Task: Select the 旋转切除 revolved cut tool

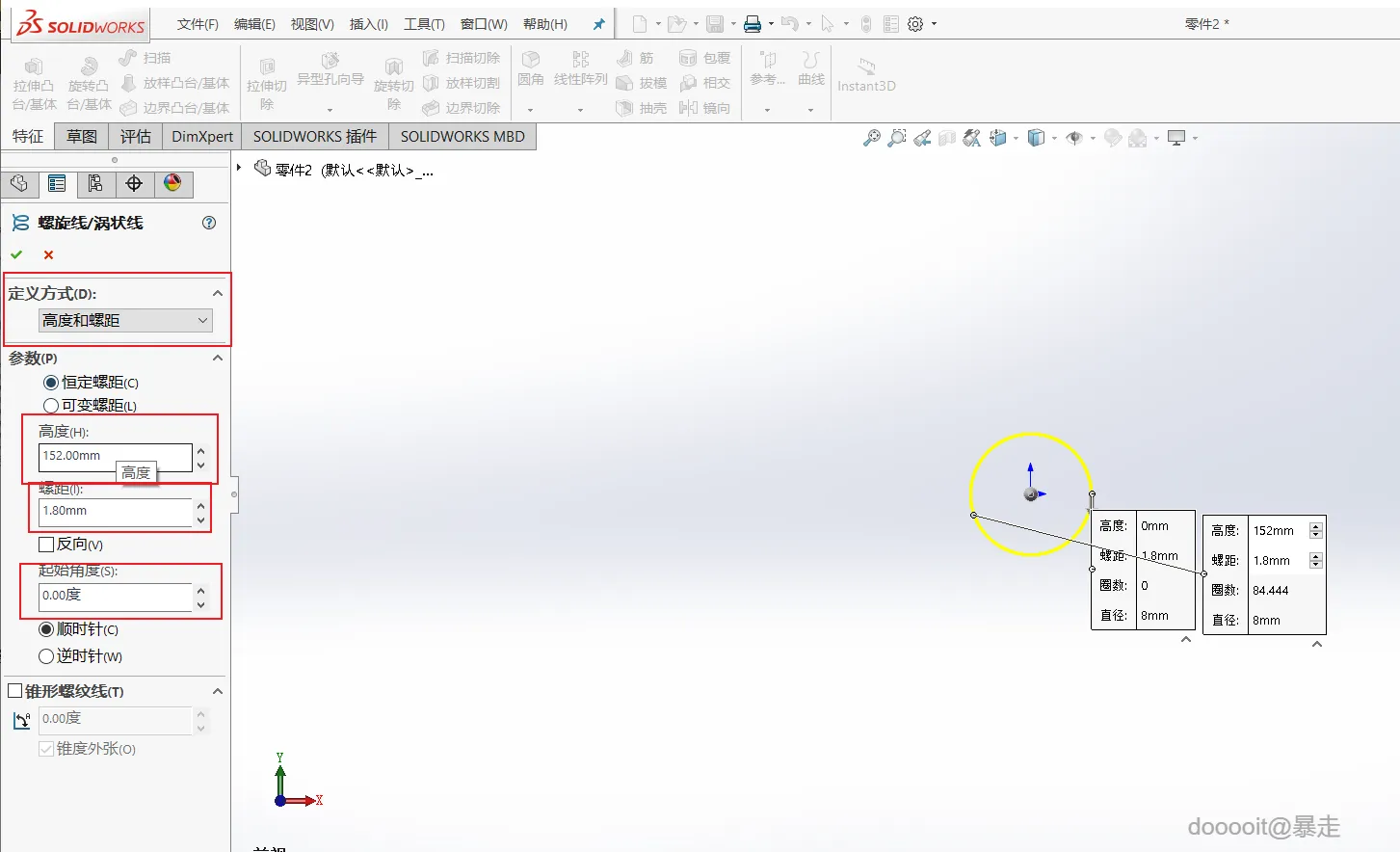Action: pos(394,84)
